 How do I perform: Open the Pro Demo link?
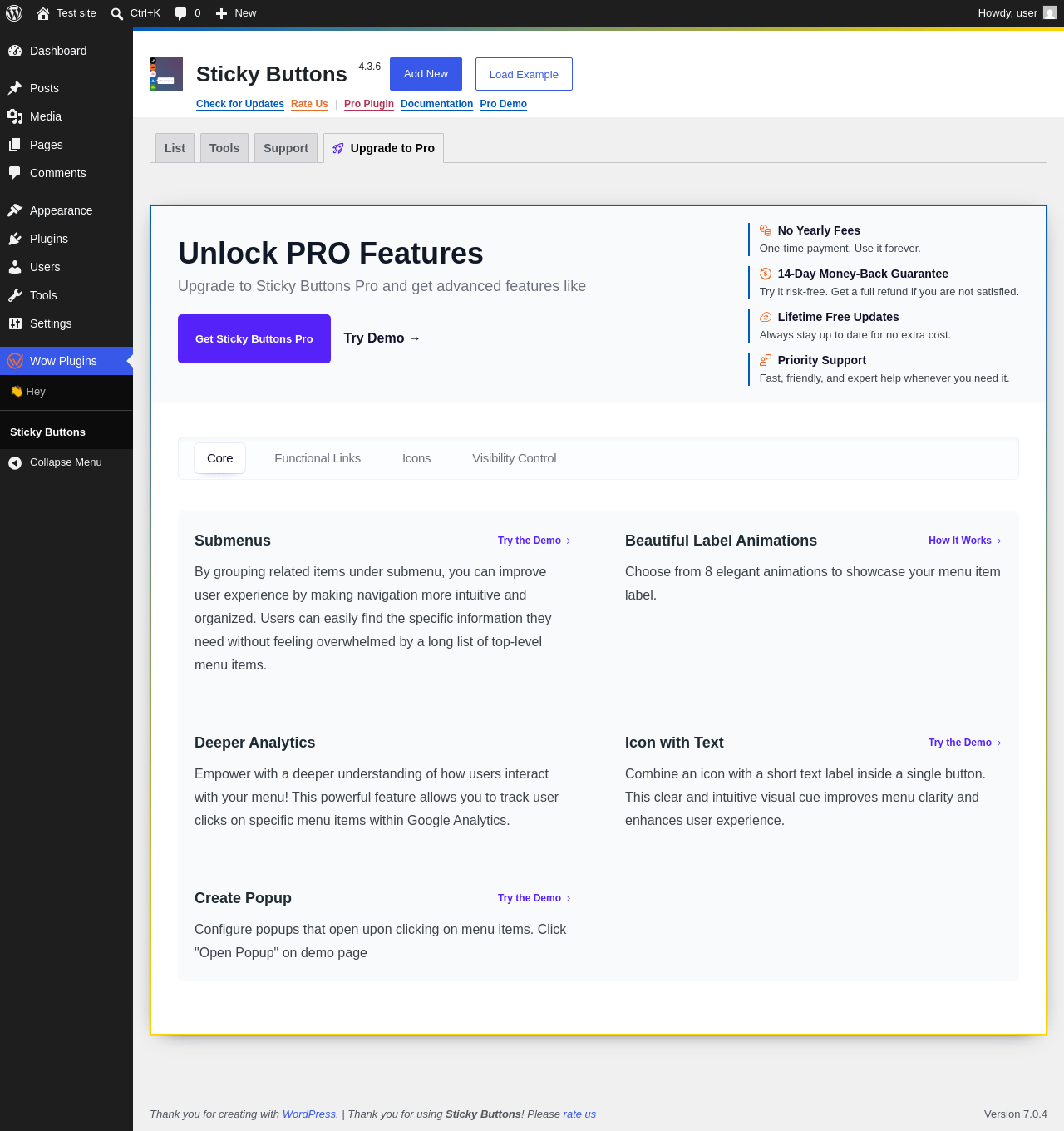(504, 104)
